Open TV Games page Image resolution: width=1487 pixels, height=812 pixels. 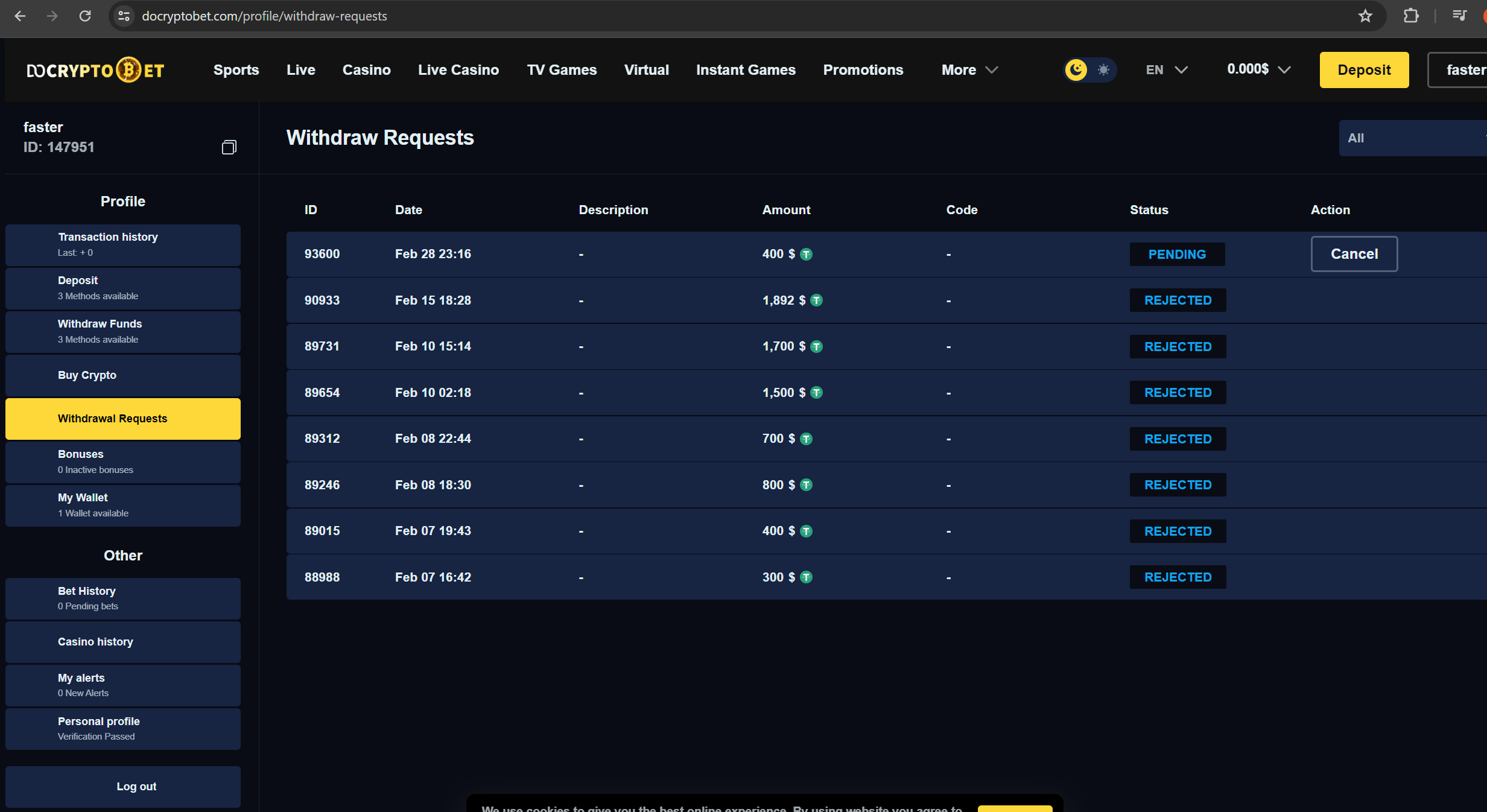click(x=562, y=70)
